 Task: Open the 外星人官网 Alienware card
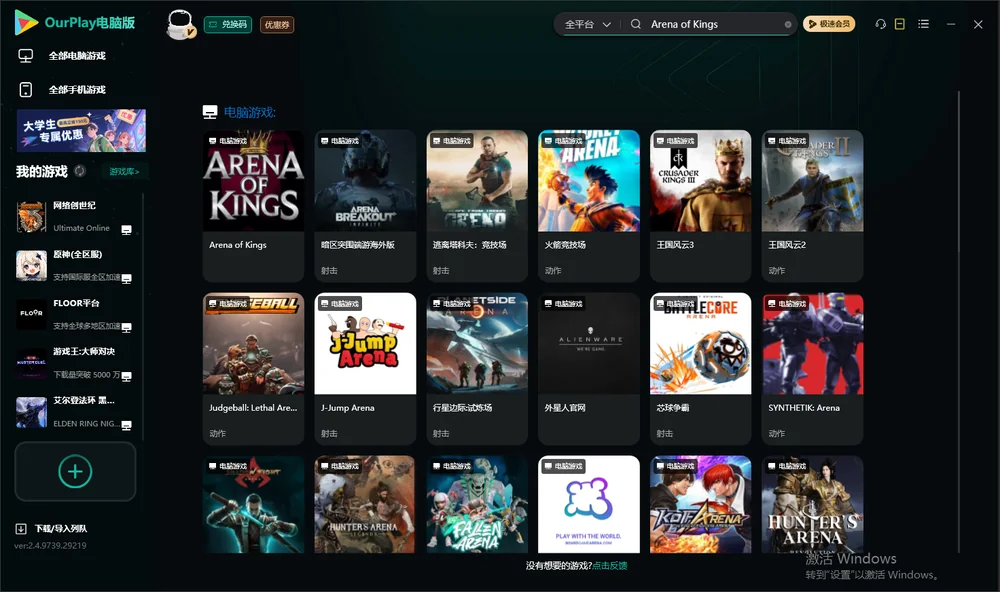pyautogui.click(x=589, y=369)
